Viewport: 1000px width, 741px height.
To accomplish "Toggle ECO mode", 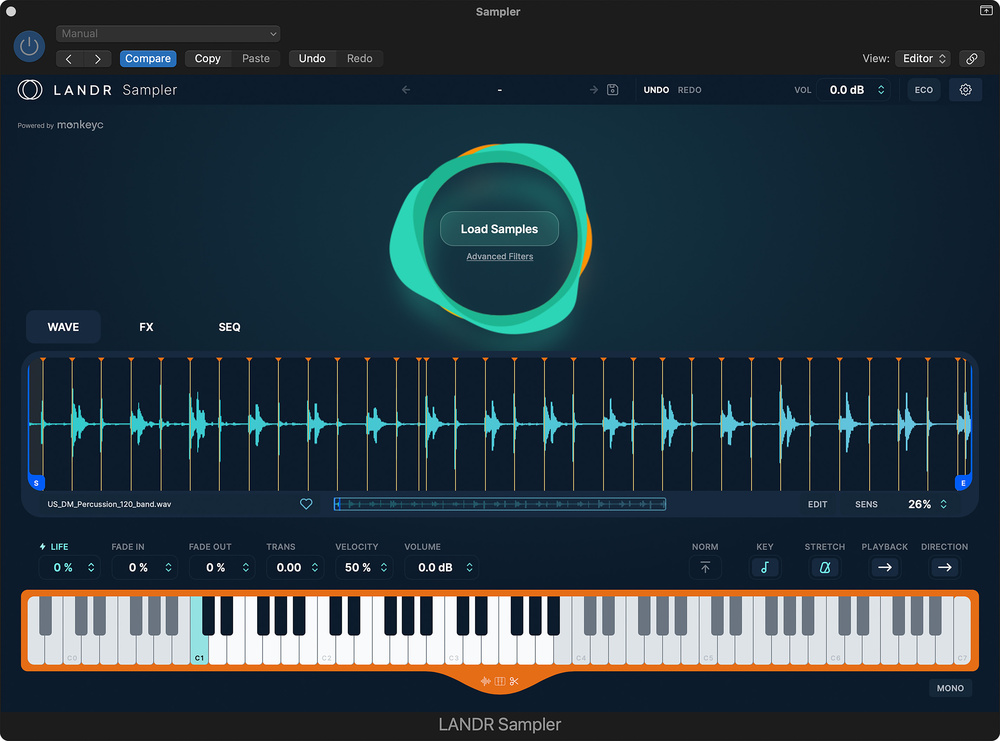I will click(x=923, y=90).
